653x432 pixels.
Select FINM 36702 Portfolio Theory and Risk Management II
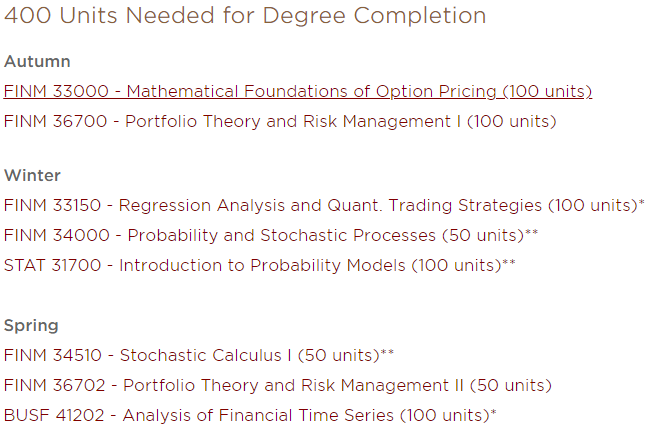[278, 385]
